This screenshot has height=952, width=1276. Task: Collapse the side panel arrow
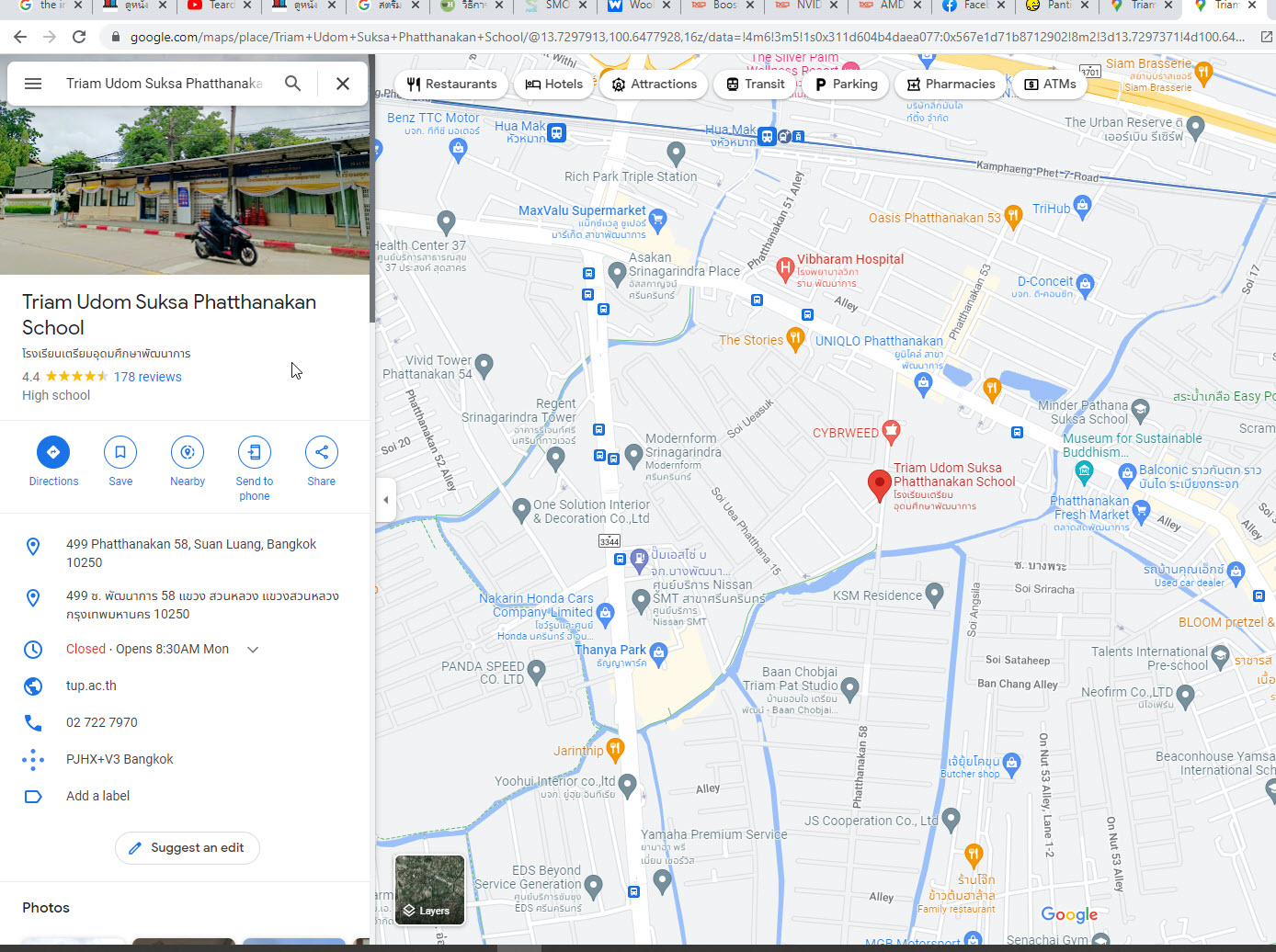click(x=386, y=500)
